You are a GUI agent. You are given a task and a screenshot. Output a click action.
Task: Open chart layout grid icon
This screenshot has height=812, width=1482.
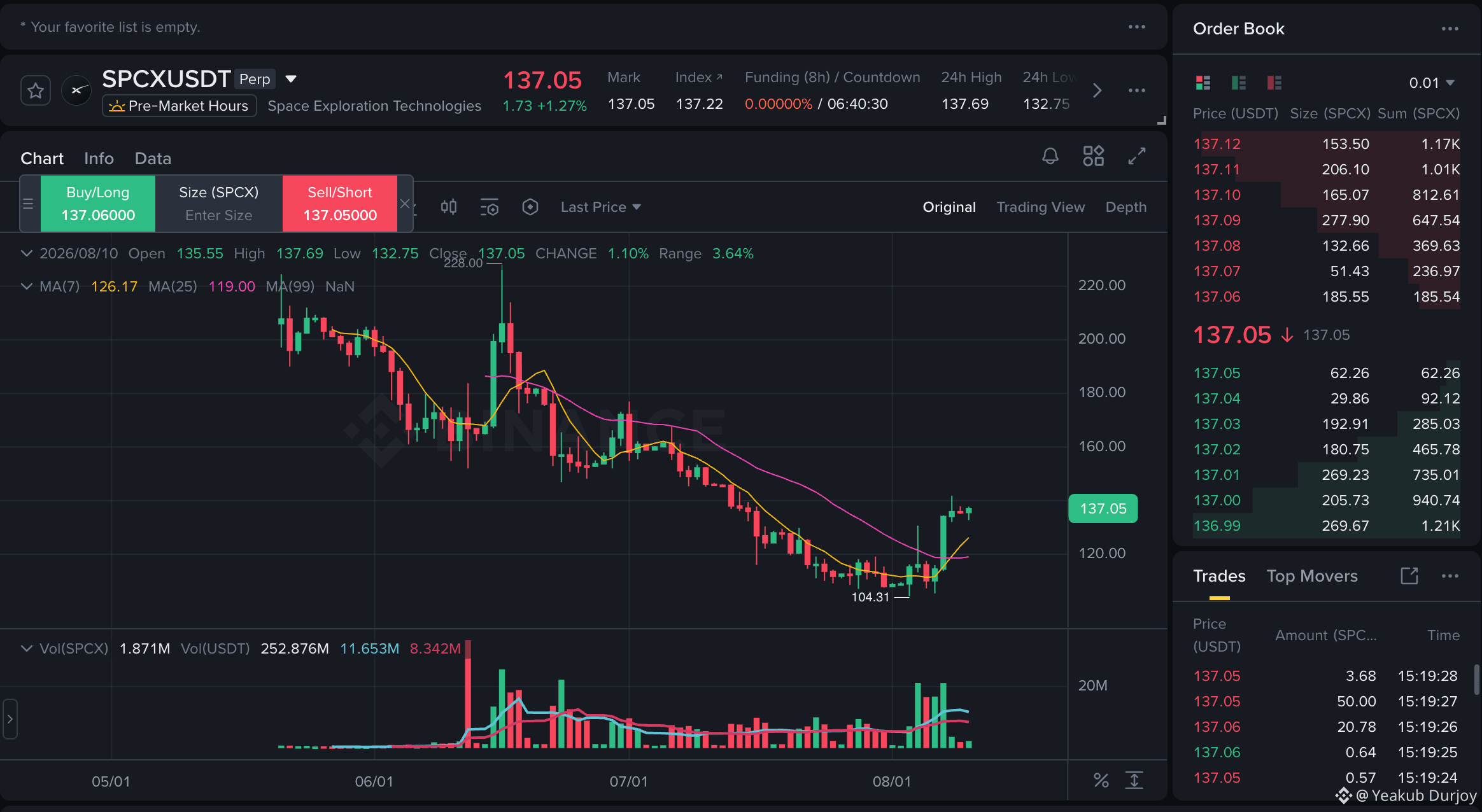coord(1094,156)
